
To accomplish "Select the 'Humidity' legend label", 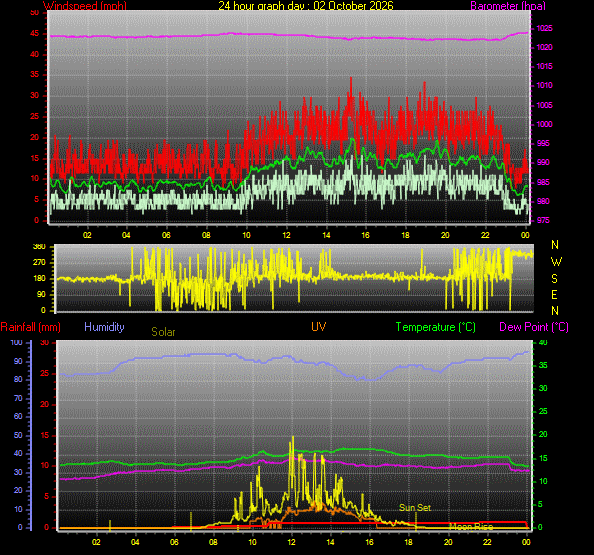I will coord(104,327).
